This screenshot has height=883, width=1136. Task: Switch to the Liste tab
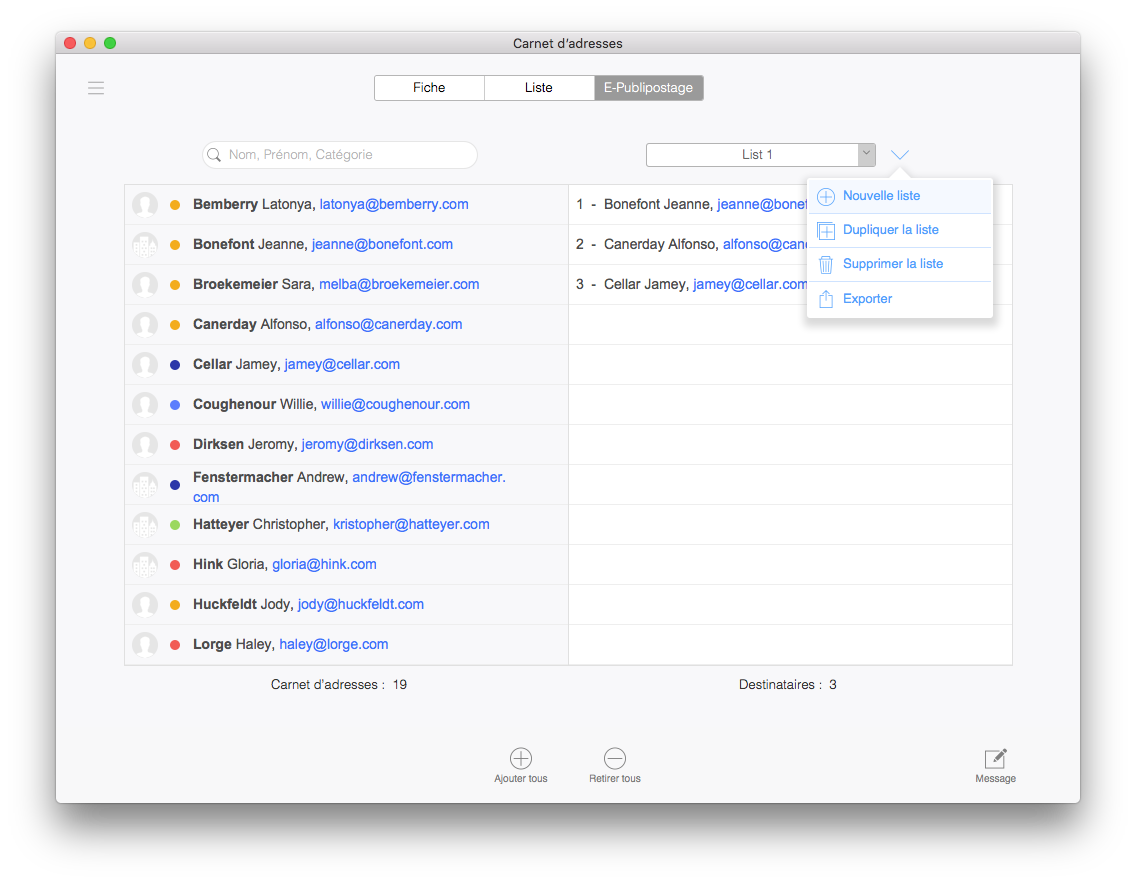coord(538,88)
